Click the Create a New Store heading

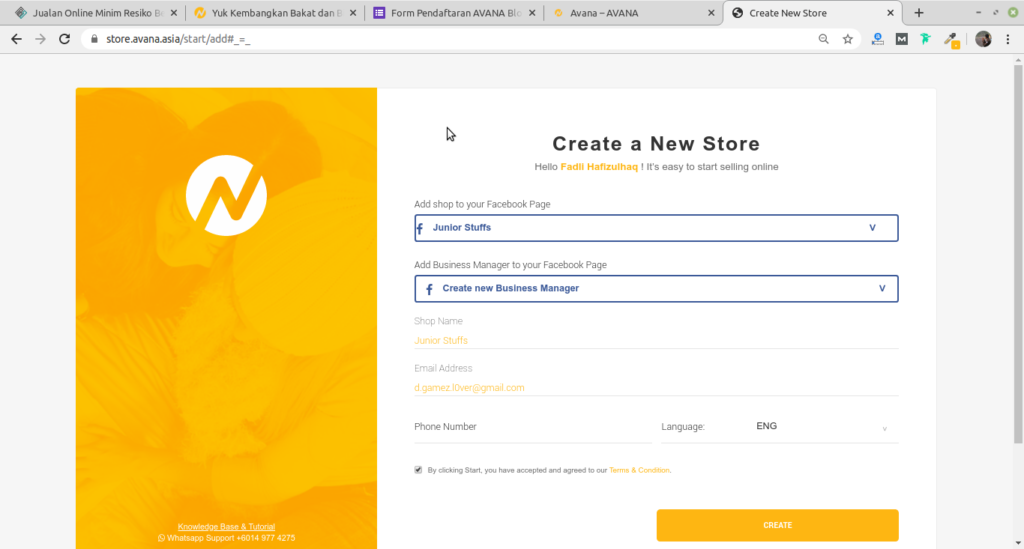[656, 144]
